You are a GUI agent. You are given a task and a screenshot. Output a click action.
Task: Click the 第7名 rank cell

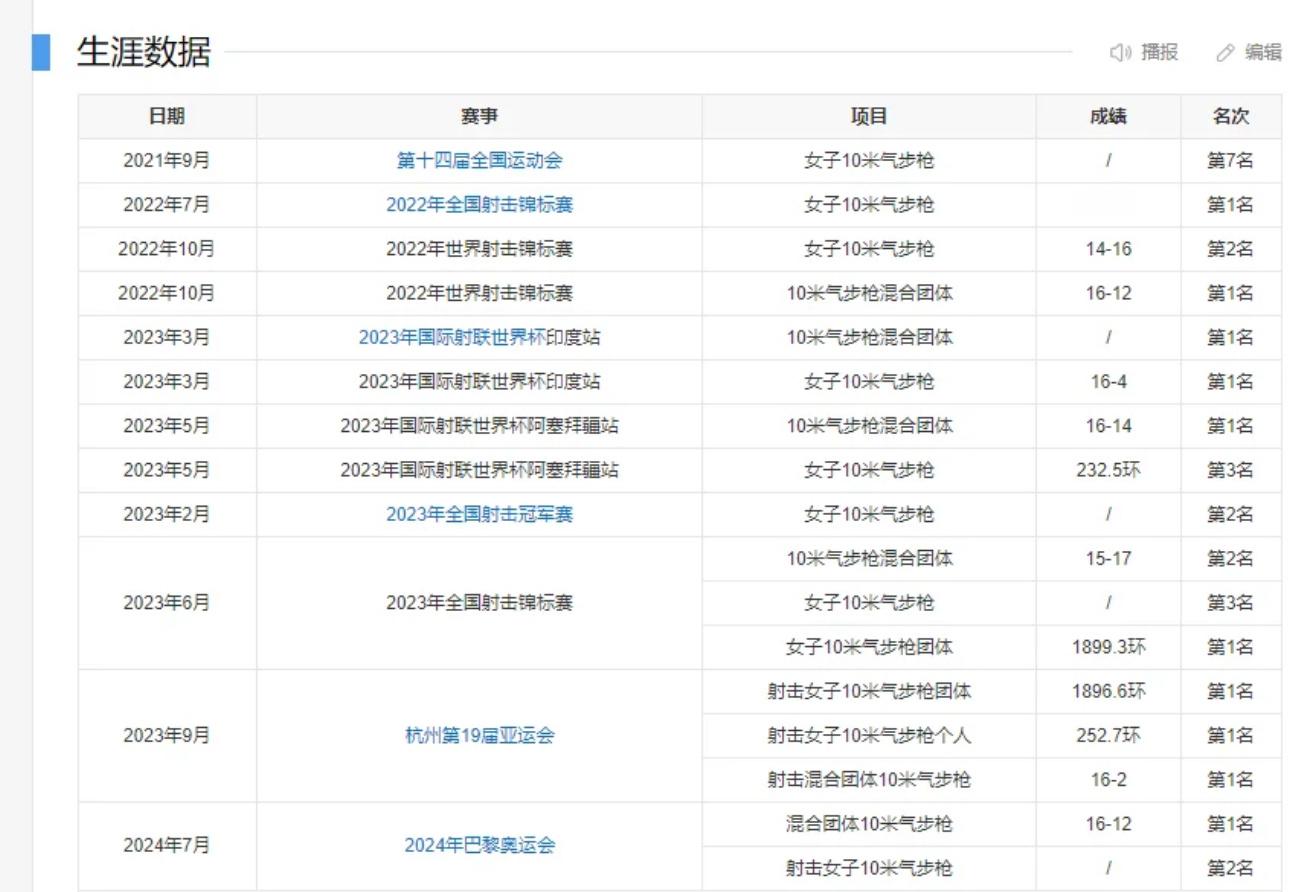pyautogui.click(x=1230, y=160)
